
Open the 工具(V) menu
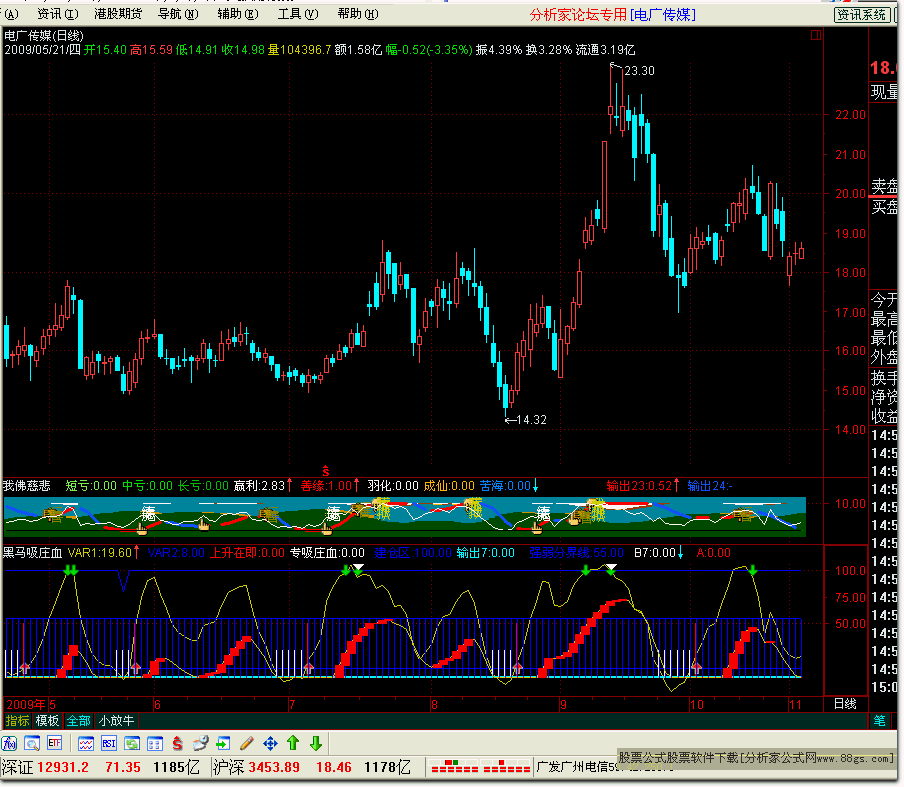298,14
